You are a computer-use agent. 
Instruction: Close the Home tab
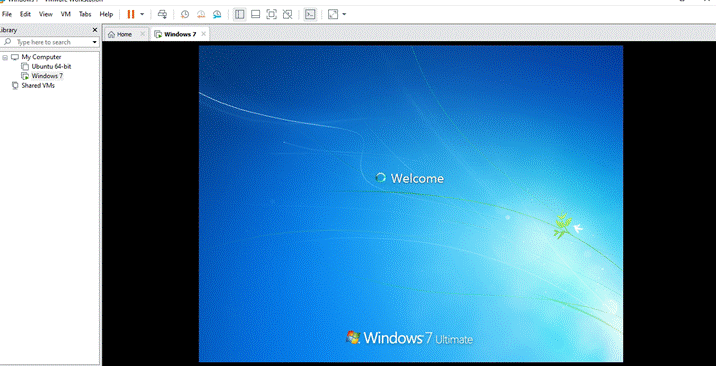142,34
